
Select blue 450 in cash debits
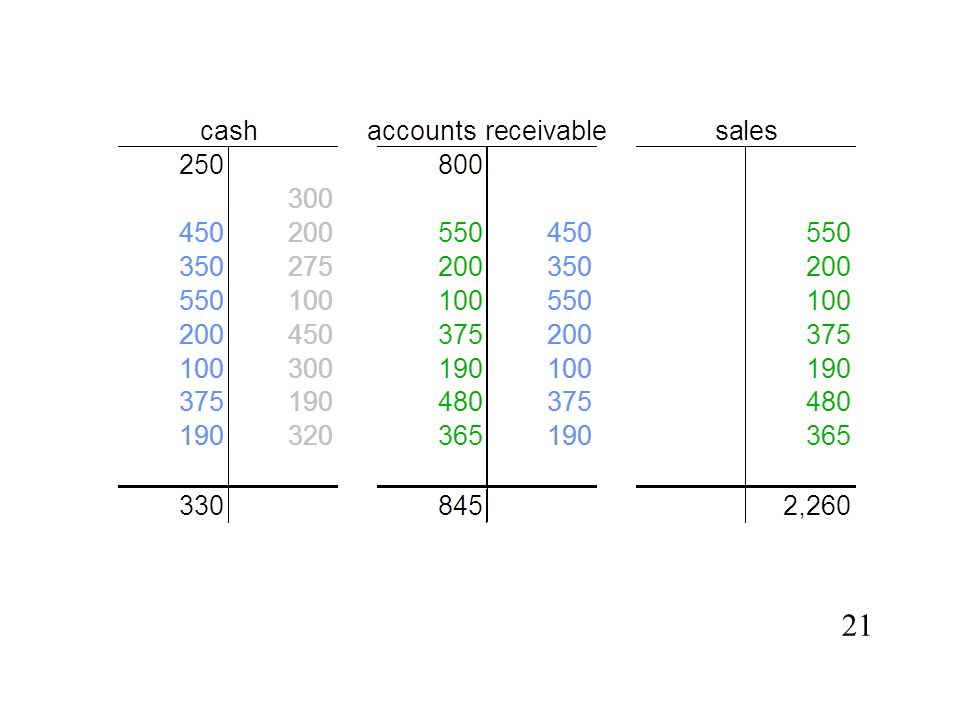coord(201,233)
